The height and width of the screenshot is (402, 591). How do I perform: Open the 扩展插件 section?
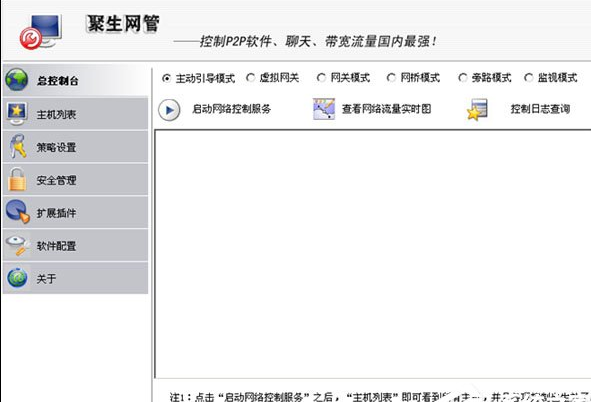point(75,212)
